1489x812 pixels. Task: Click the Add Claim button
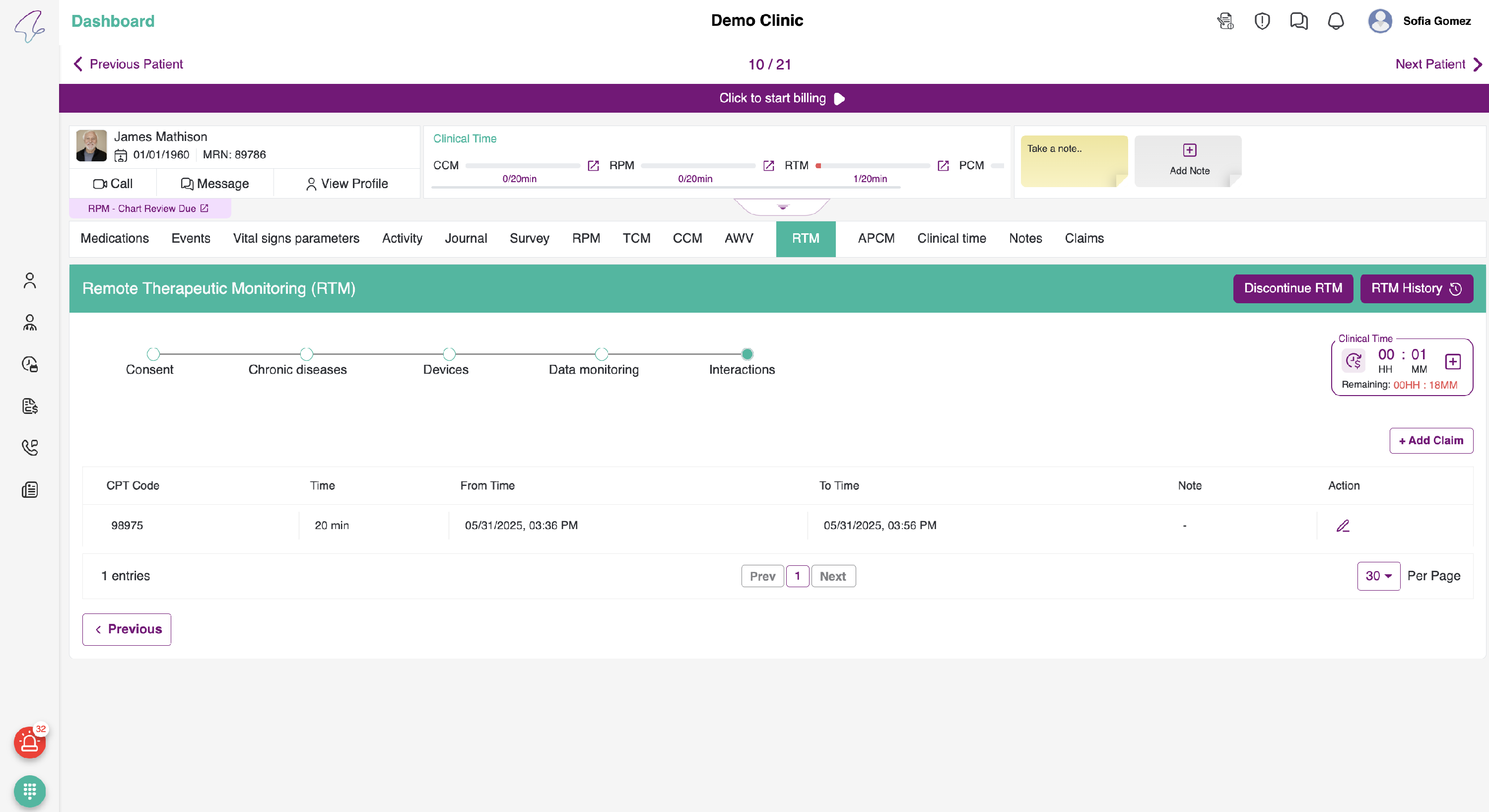pos(1430,440)
